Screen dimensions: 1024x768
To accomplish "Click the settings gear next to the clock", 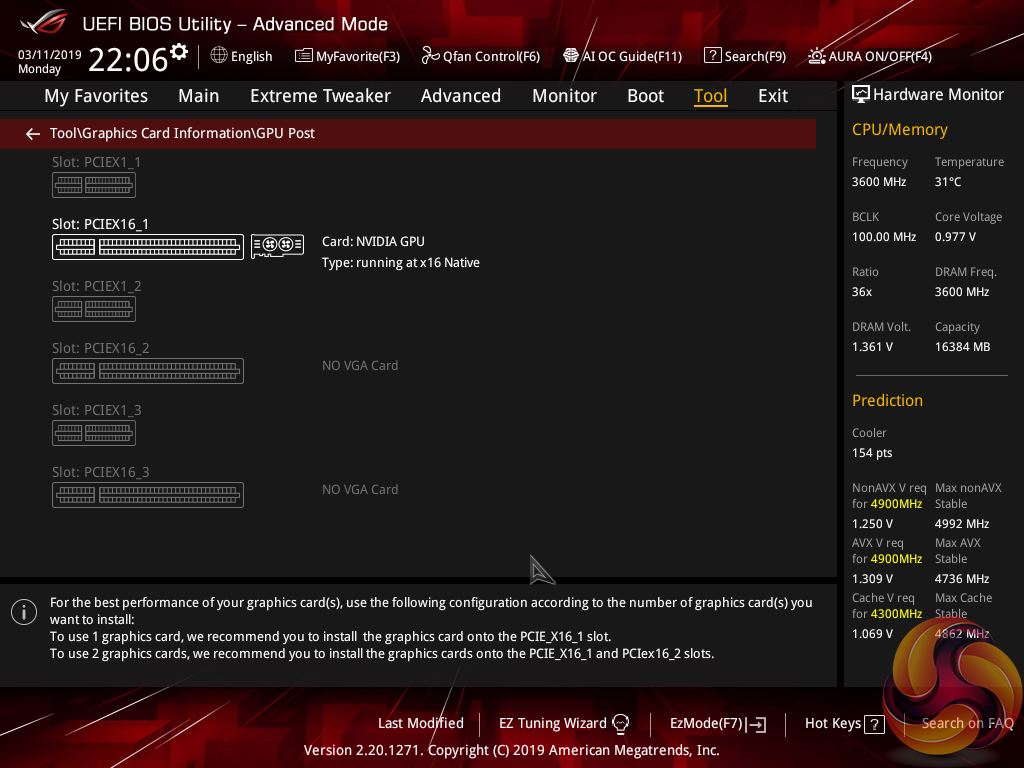I will pos(179,52).
